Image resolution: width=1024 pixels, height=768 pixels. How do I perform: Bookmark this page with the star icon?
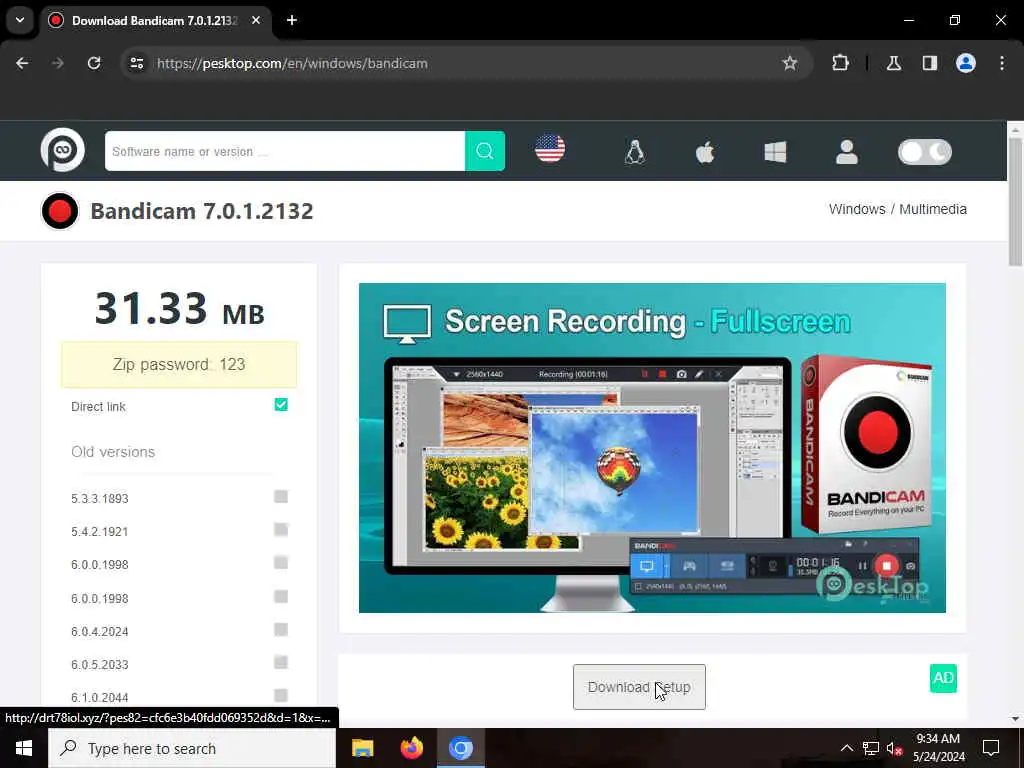[790, 63]
